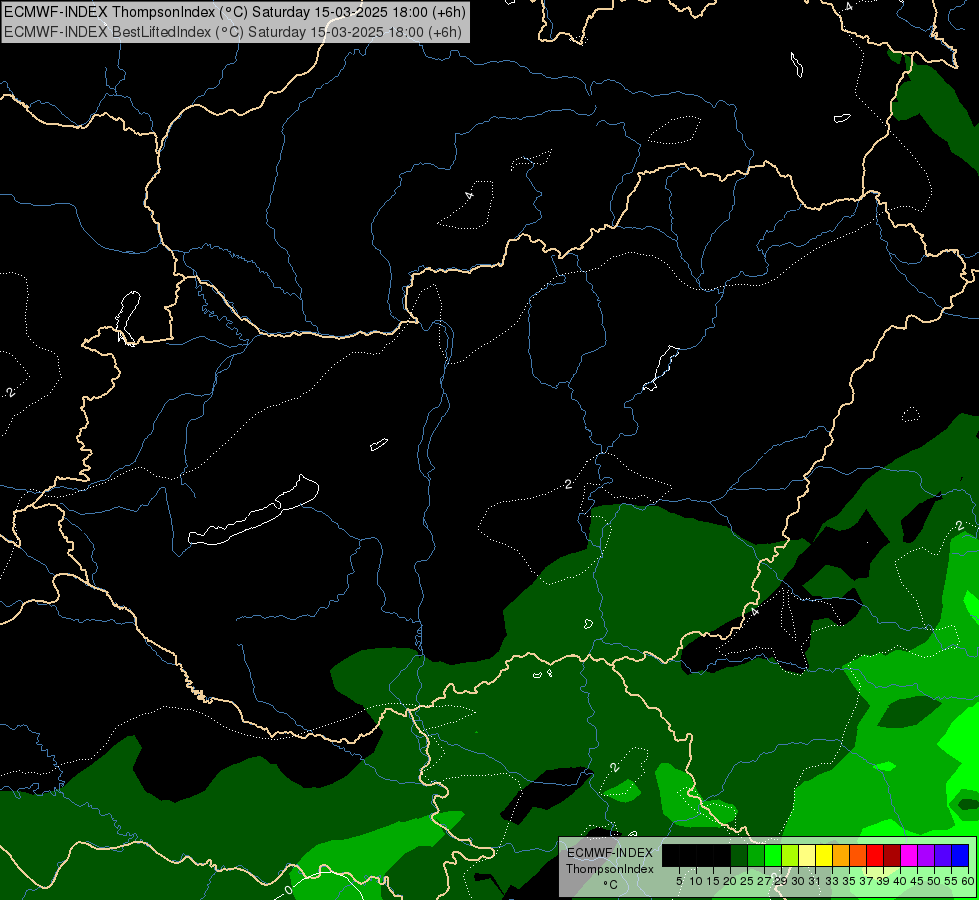The width and height of the screenshot is (979, 900).
Task: Click the legend tick label 50
Action: click(x=935, y=881)
